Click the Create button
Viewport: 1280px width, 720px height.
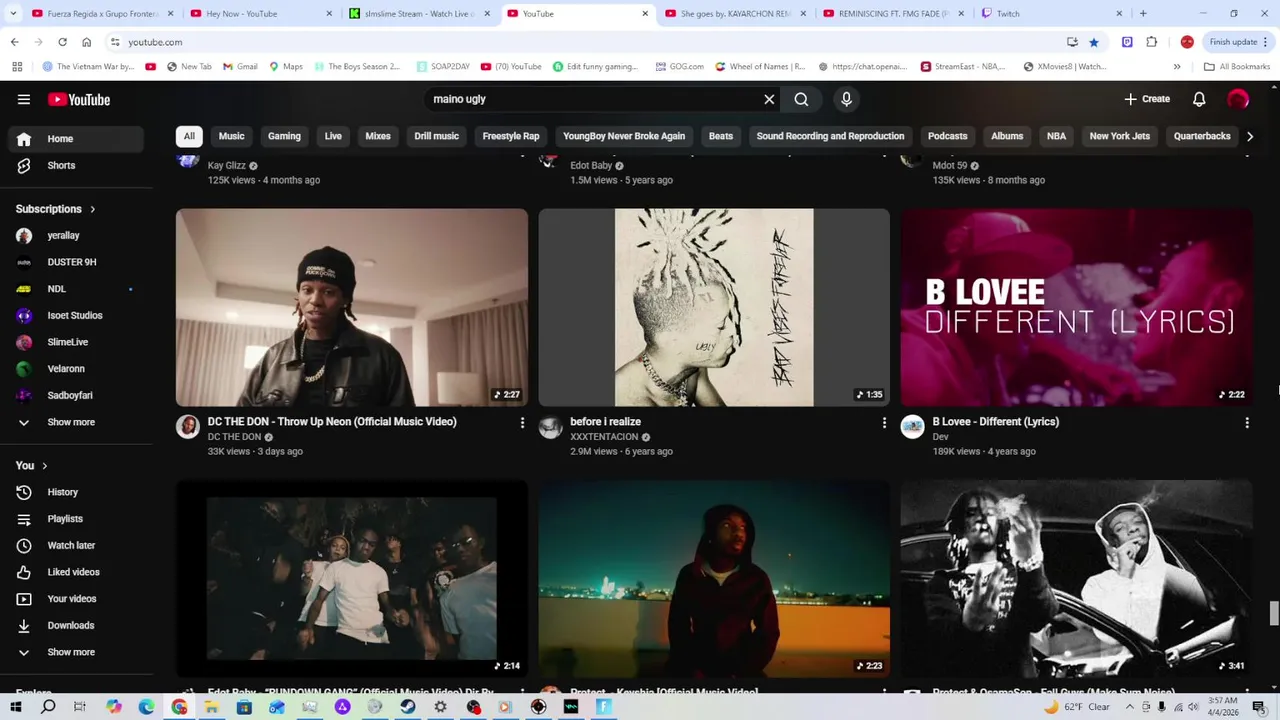point(1147,99)
